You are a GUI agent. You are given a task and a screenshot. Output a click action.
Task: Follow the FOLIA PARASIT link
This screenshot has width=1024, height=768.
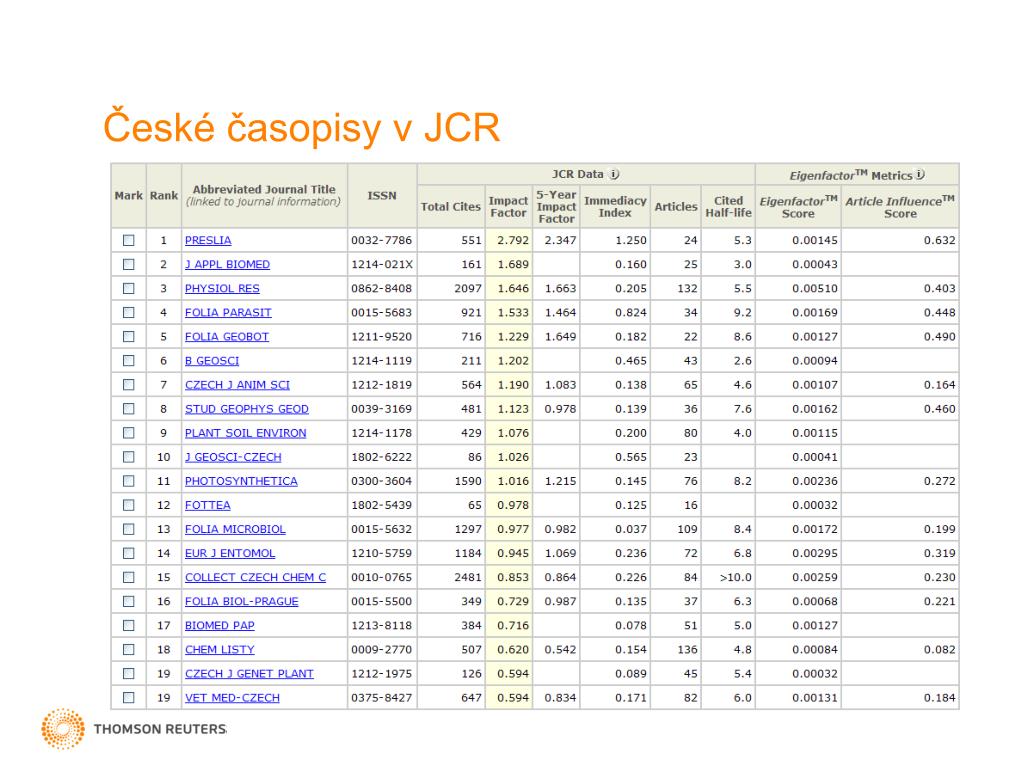coord(228,313)
